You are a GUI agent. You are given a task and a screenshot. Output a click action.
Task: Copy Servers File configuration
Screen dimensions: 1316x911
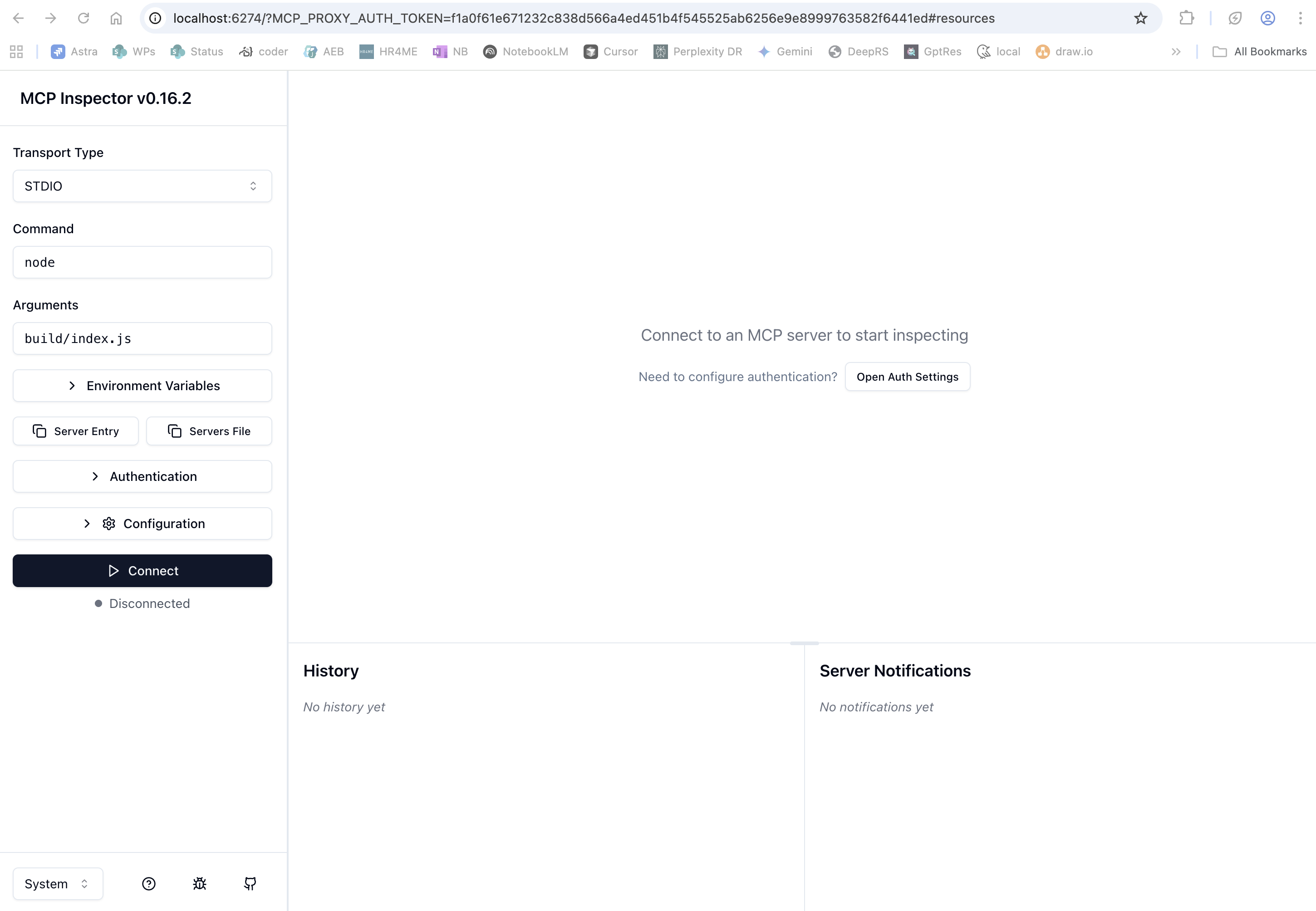tap(209, 431)
